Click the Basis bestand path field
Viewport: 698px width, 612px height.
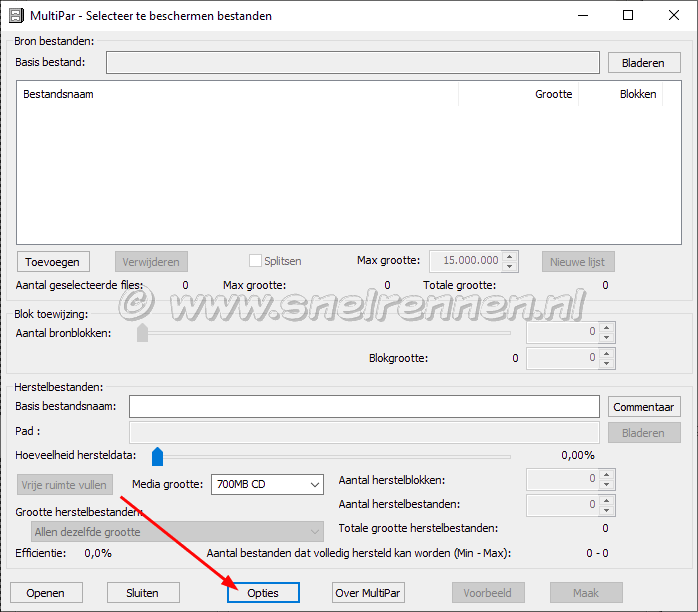pyautogui.click(x=353, y=62)
